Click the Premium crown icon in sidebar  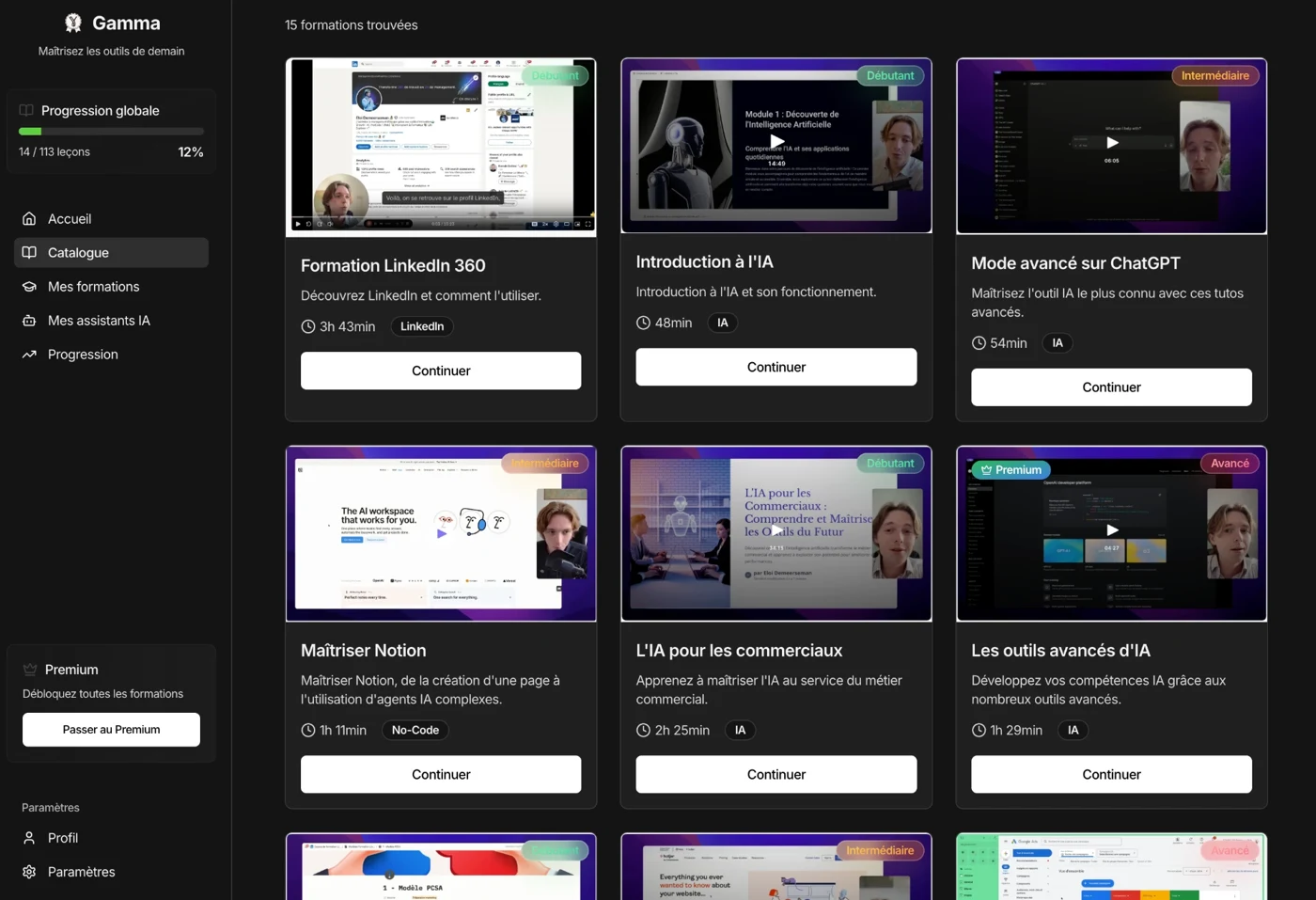click(30, 669)
